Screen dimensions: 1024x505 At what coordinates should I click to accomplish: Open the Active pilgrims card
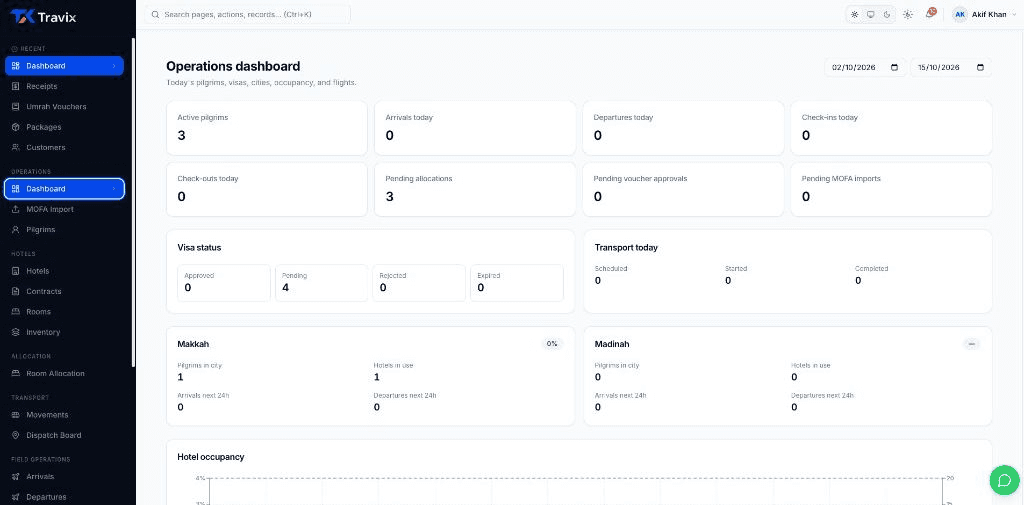[x=266, y=128]
